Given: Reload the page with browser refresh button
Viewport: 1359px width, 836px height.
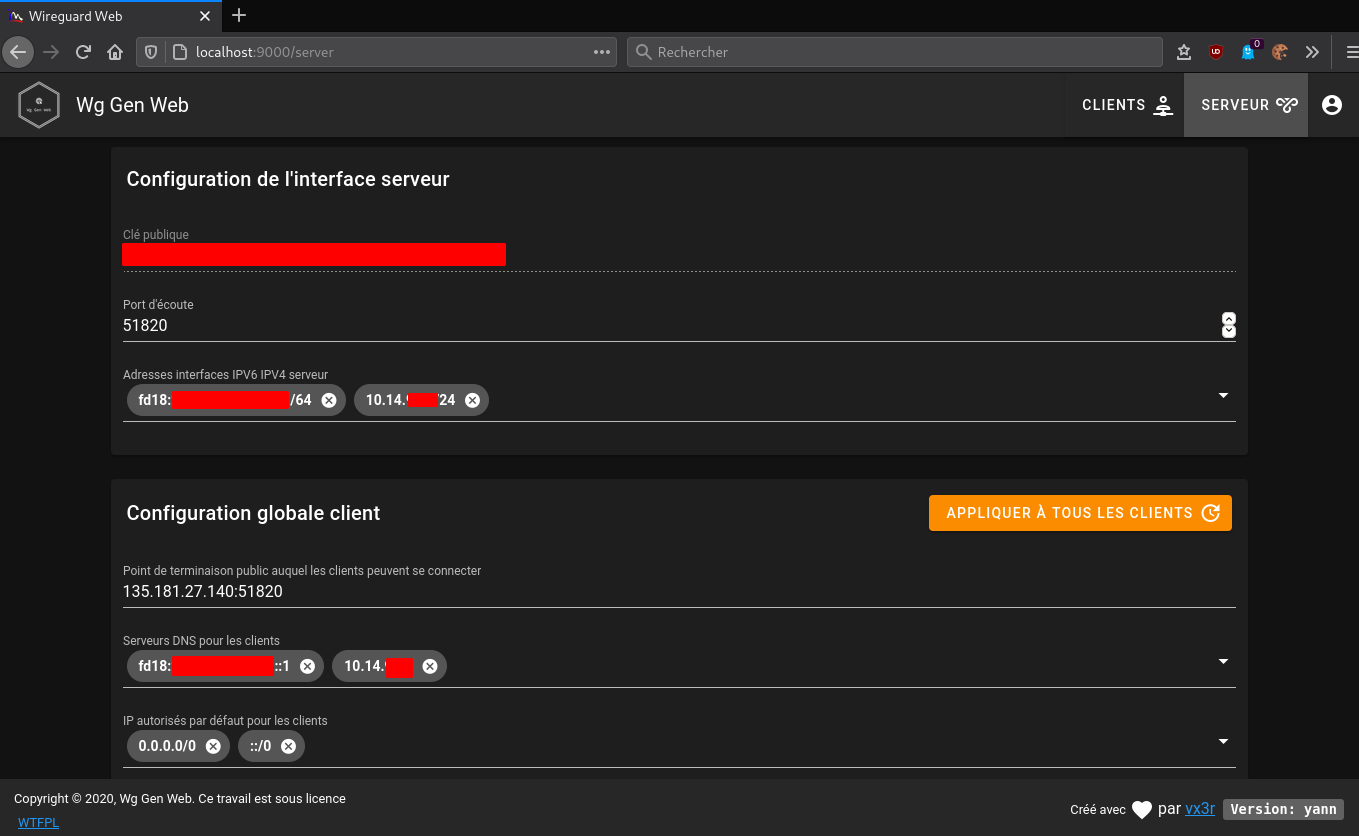Looking at the screenshot, I should (83, 52).
